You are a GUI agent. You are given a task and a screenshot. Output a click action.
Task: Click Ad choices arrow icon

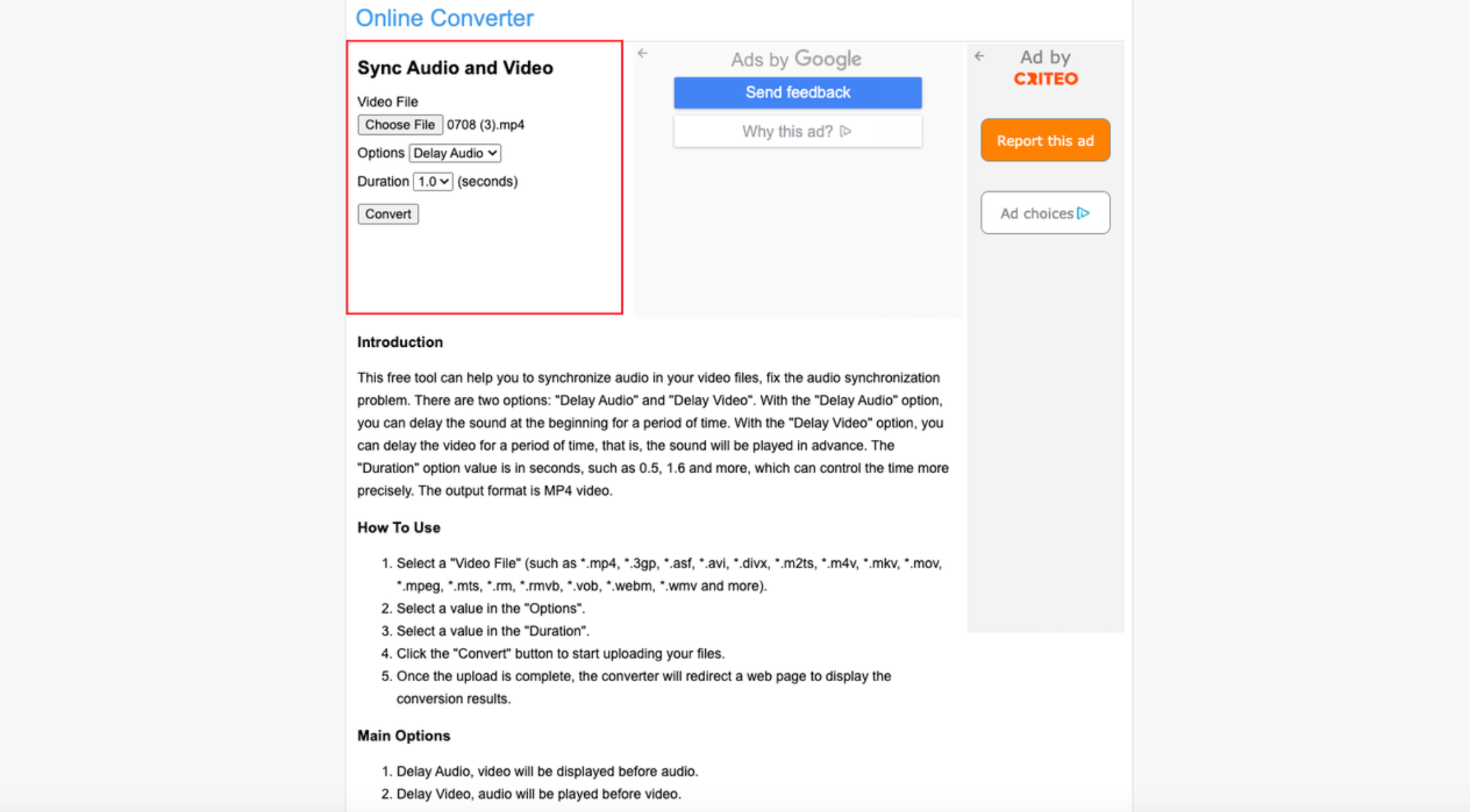[1085, 213]
